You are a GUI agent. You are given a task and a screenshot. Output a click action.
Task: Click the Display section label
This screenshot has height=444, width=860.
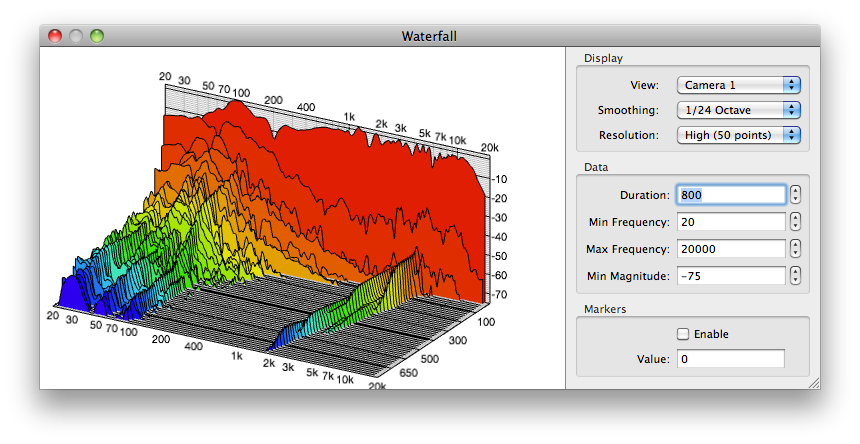pos(603,58)
